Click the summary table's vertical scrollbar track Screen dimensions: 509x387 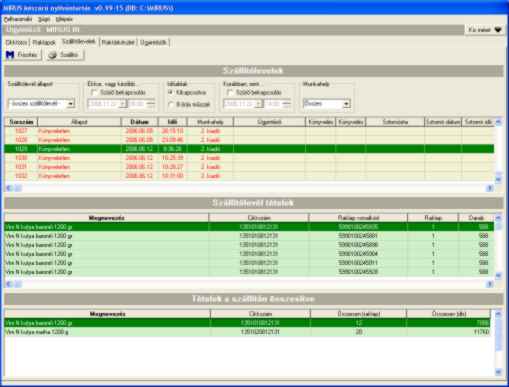click(x=498, y=360)
